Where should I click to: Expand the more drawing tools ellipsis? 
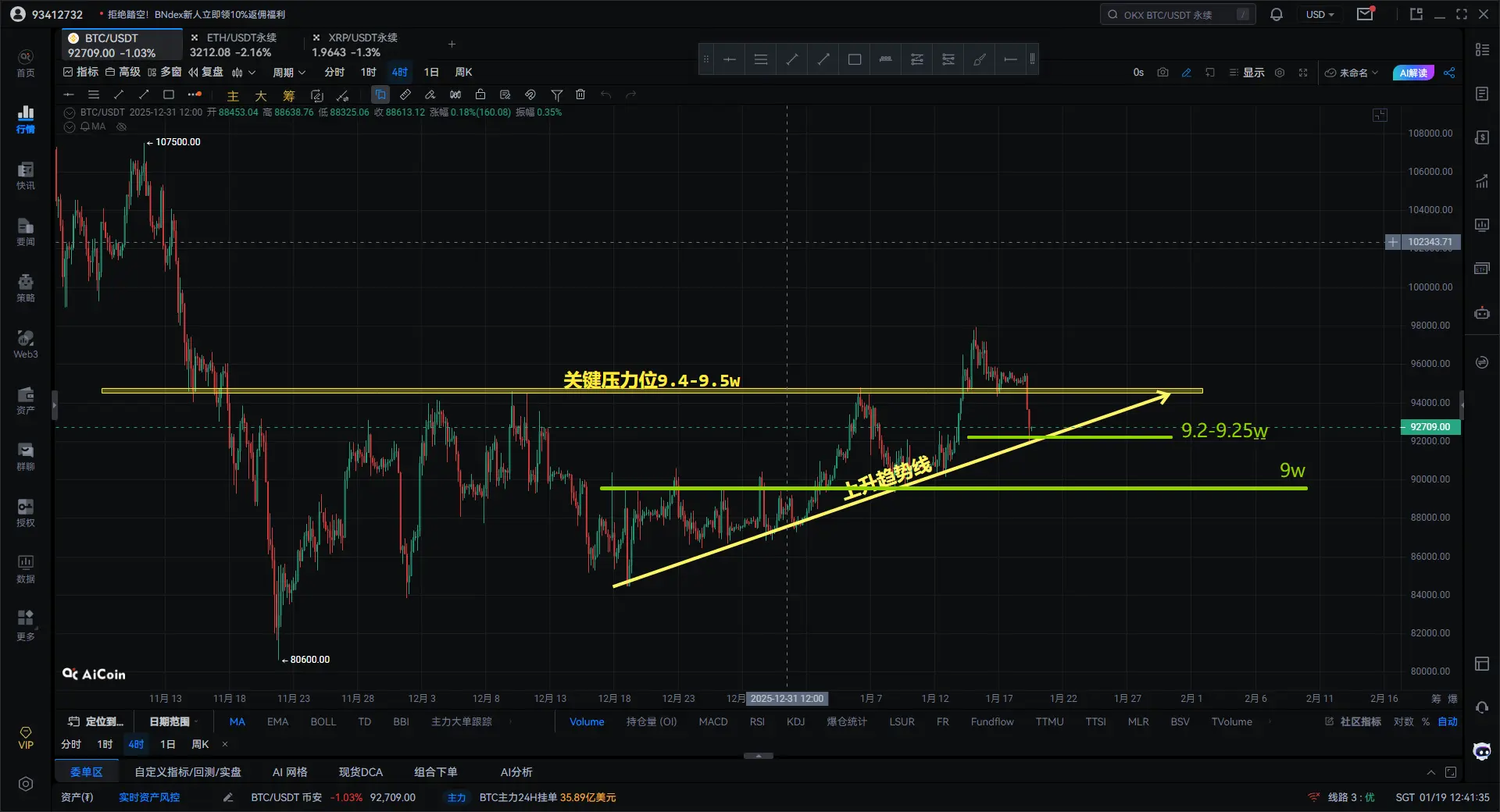point(195,94)
